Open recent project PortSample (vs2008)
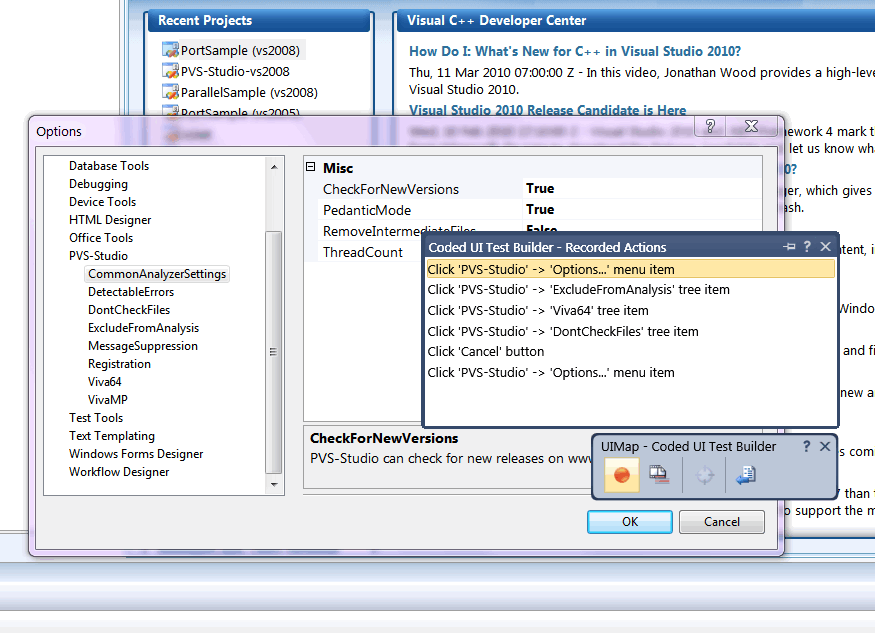The image size is (875, 633). coord(240,50)
